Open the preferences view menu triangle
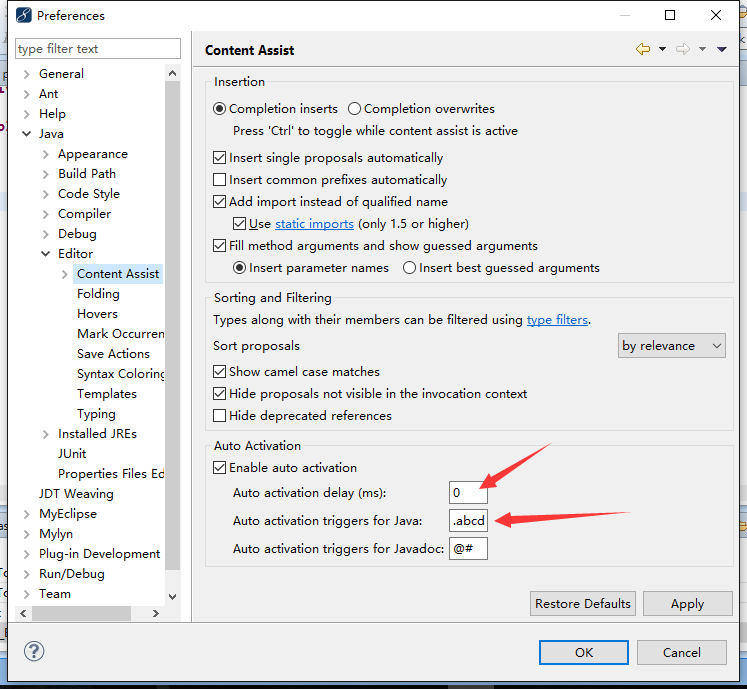 point(722,49)
